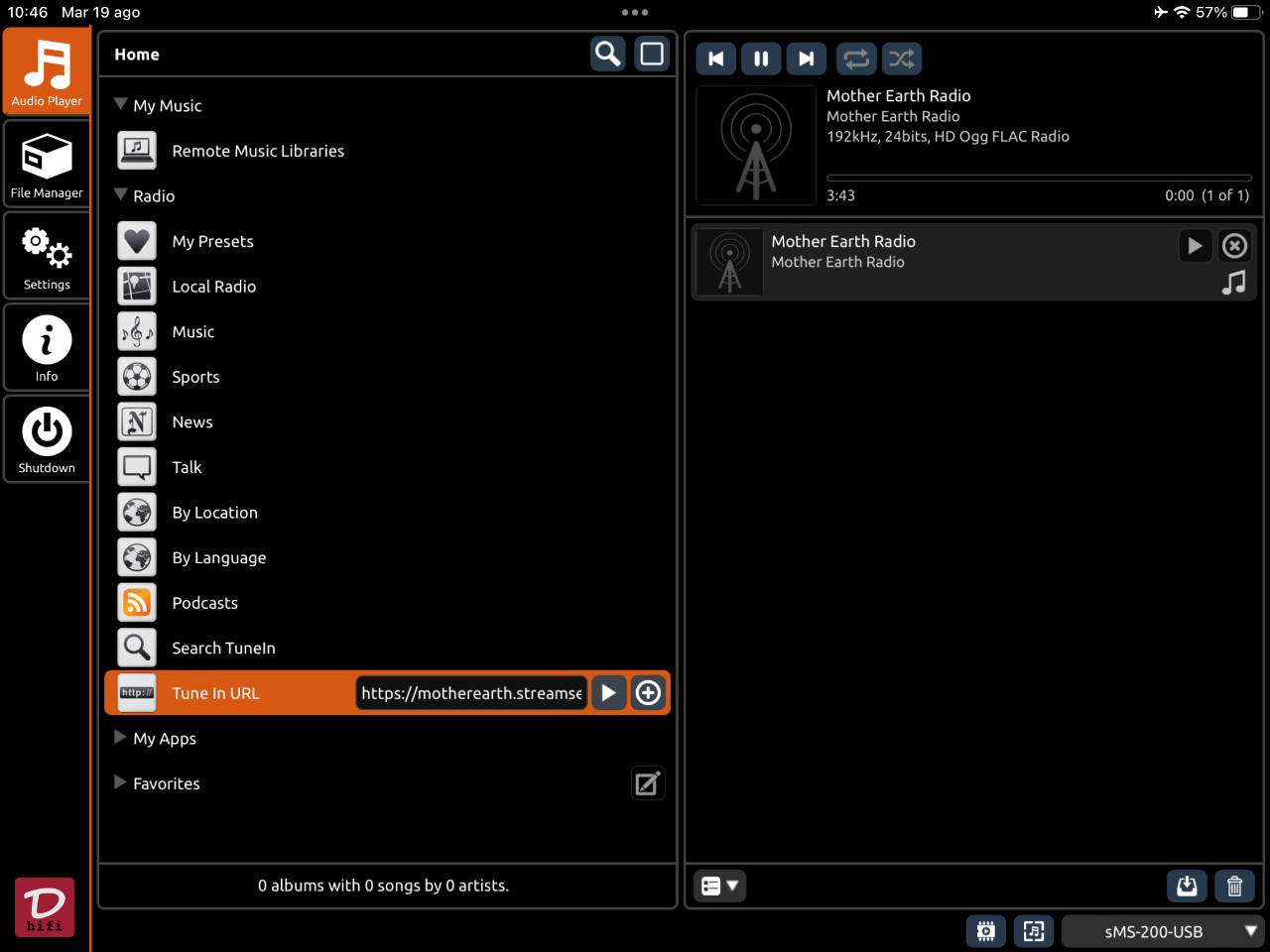
Task: Click the chip icon in the bottom bar
Action: coord(985,931)
